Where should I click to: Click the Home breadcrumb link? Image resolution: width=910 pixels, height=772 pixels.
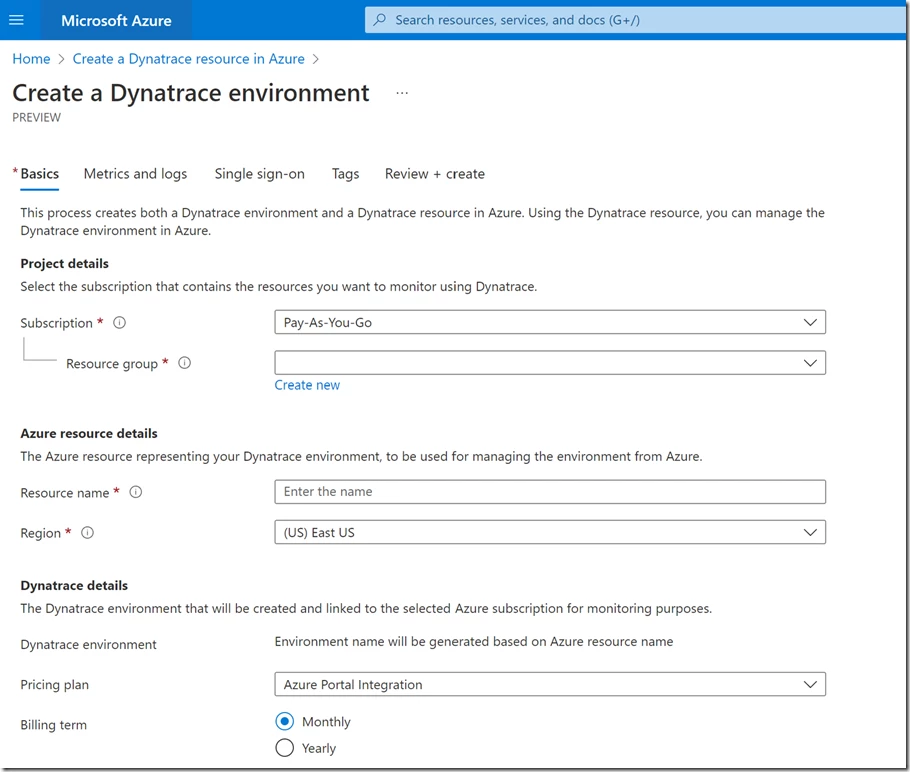(x=31, y=59)
